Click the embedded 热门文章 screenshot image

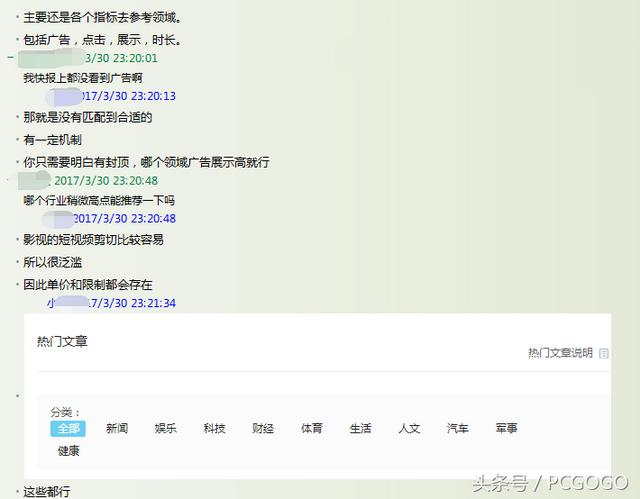pyautogui.click(x=317, y=396)
